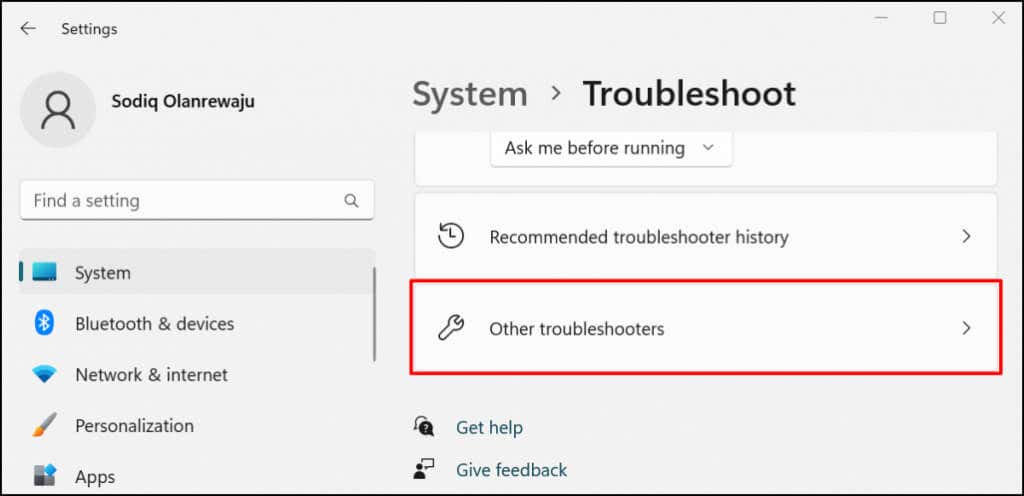Click the sidebar vertical scrollbar

[374, 314]
